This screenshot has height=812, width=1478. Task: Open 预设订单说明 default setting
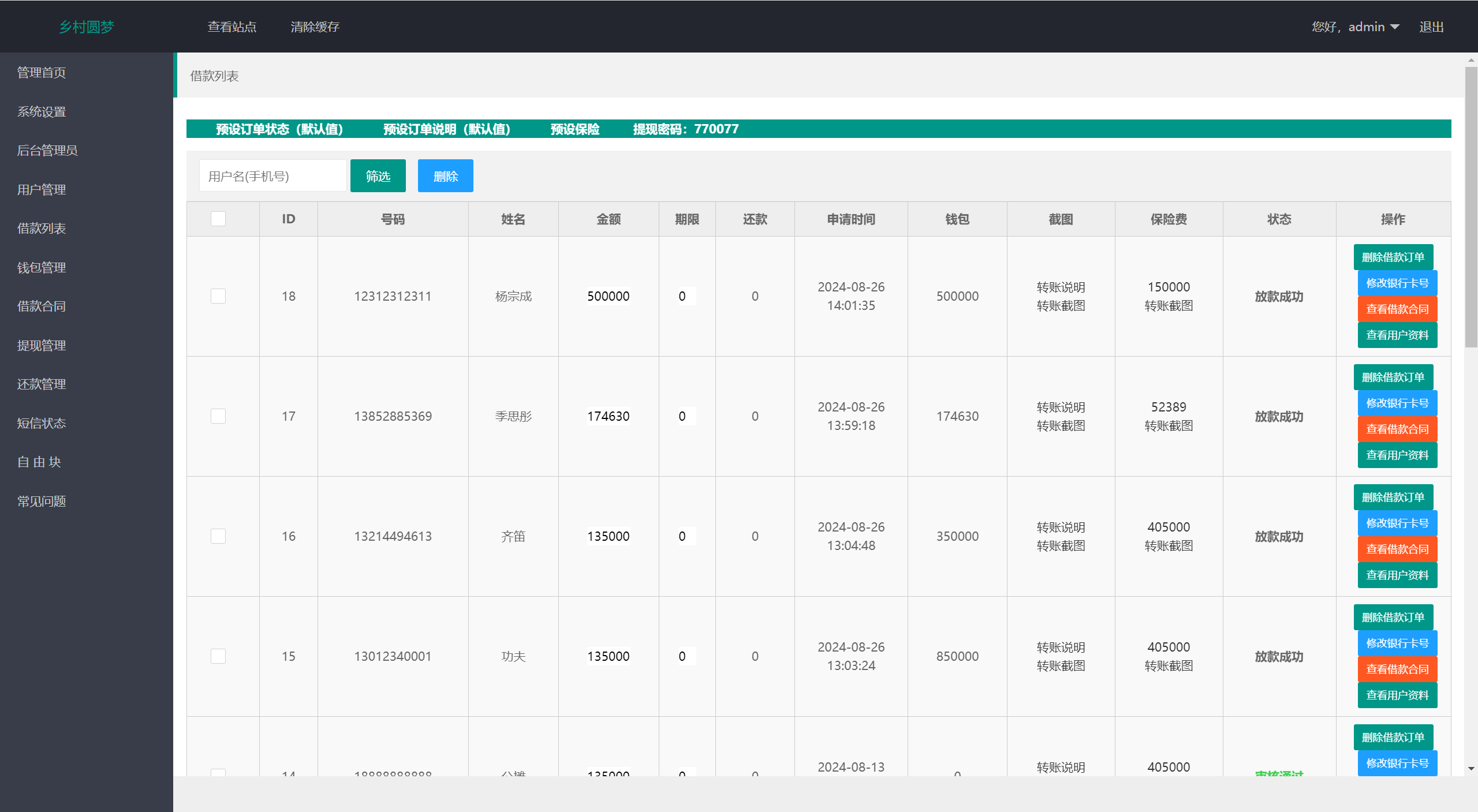tap(447, 129)
